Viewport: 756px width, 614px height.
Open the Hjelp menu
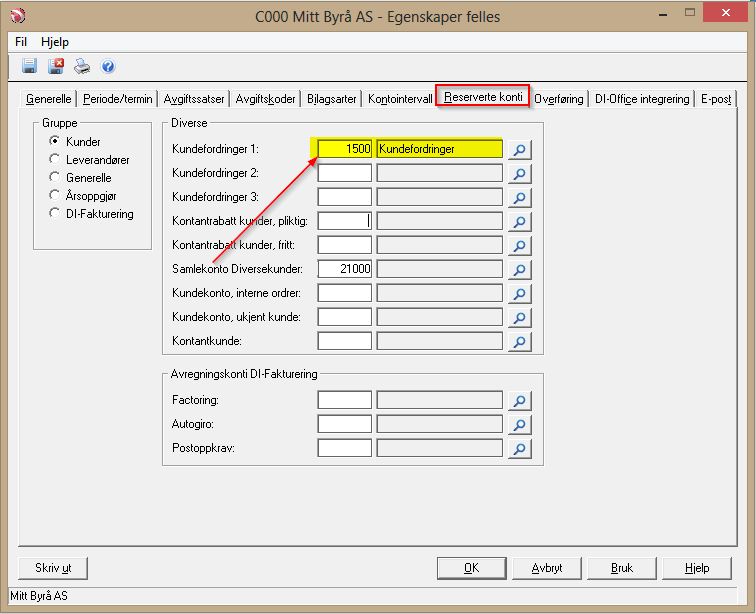pyautogui.click(x=54, y=42)
